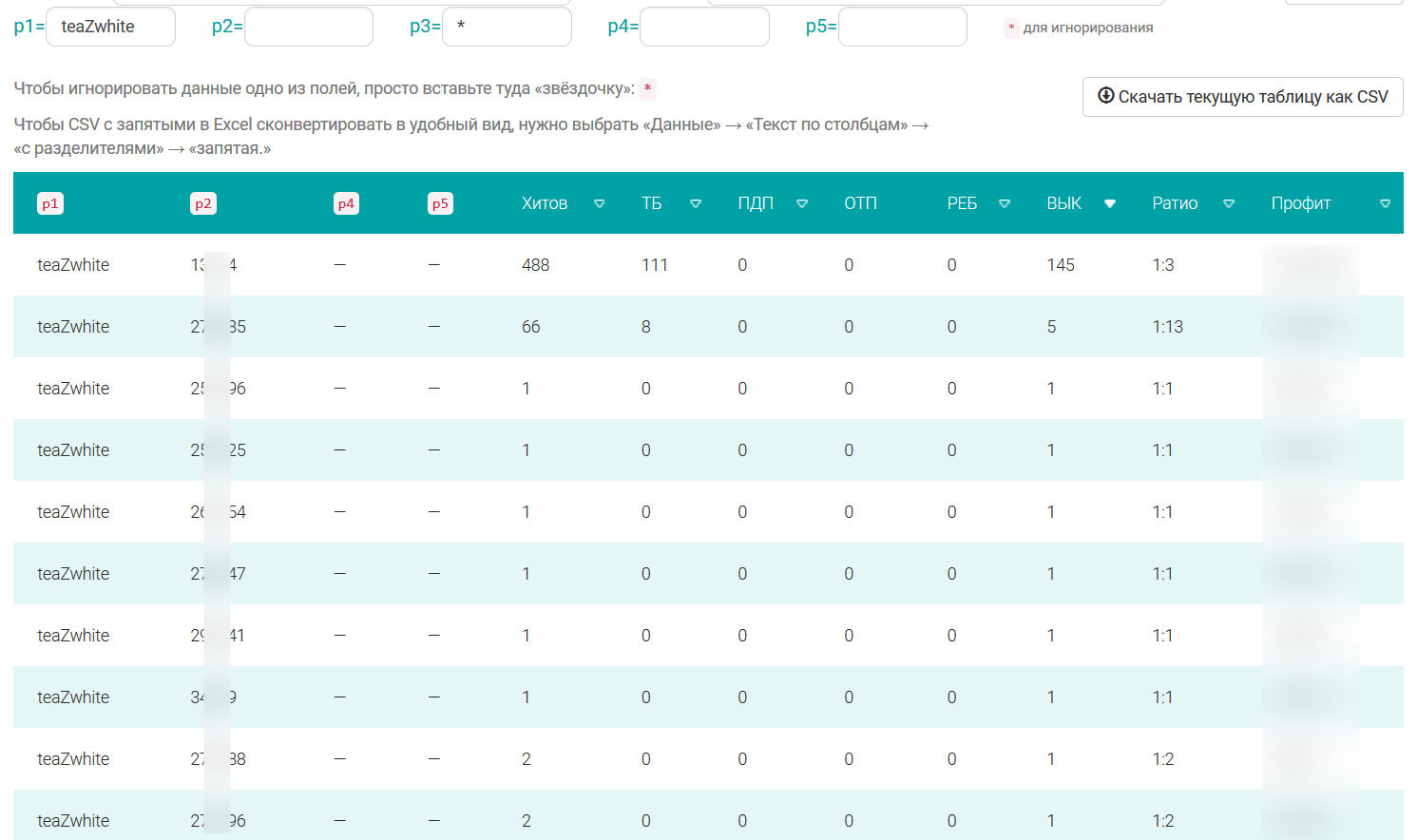Viewport: 1417px width, 840px height.
Task: Focus the p4 filter input
Action: tap(704, 27)
